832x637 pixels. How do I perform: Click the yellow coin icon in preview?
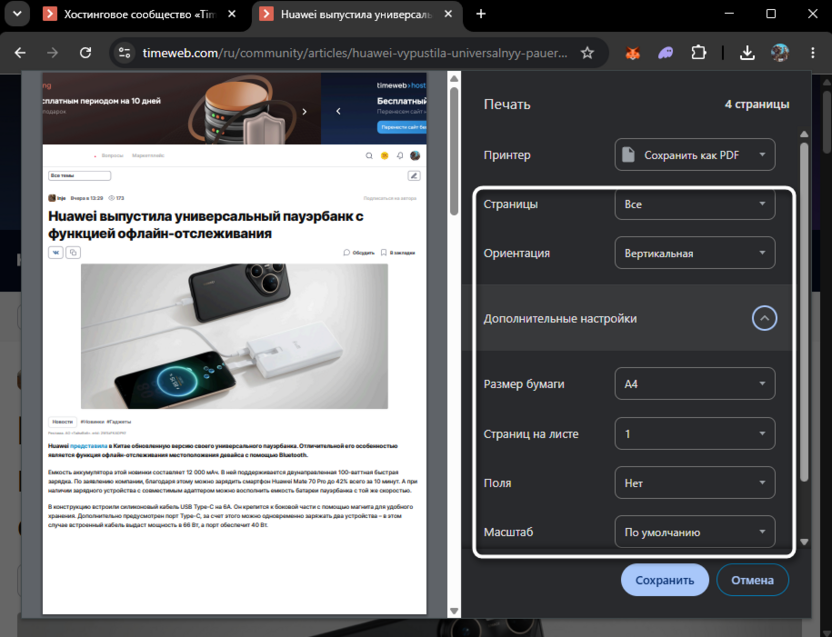(385, 156)
